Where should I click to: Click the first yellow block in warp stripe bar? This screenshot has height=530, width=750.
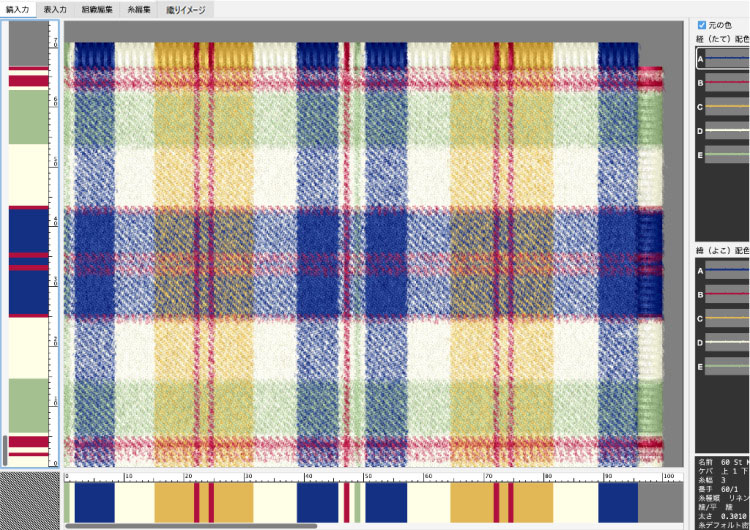coord(173,500)
